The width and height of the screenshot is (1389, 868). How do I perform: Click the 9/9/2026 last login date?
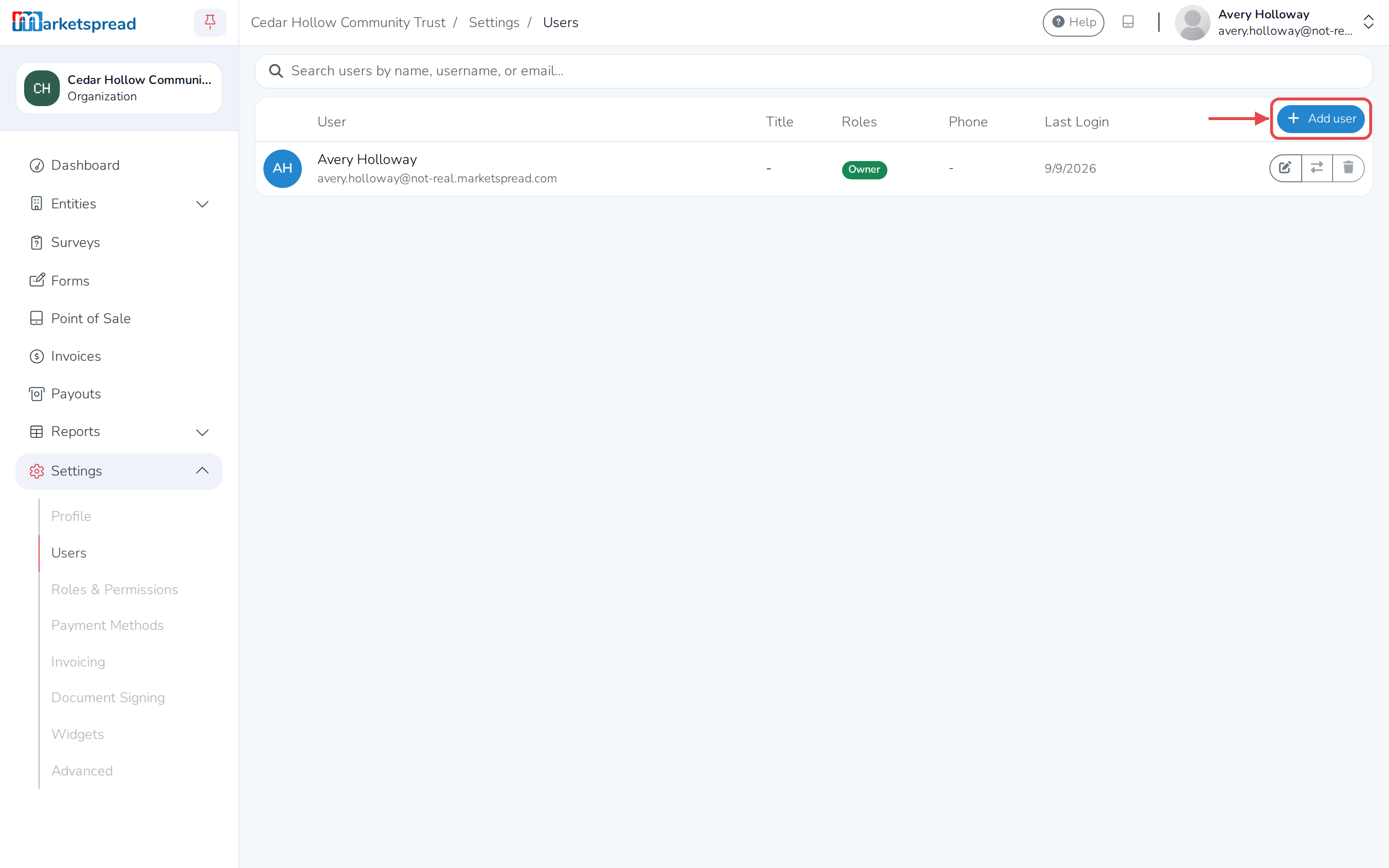tap(1070, 168)
